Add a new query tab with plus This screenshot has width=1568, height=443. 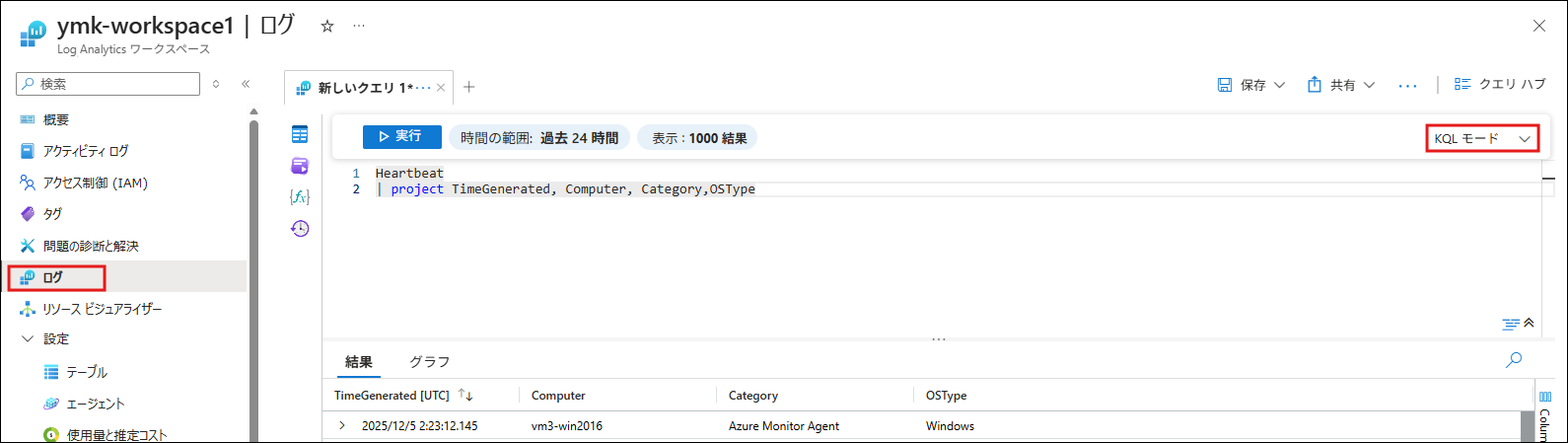click(x=469, y=87)
